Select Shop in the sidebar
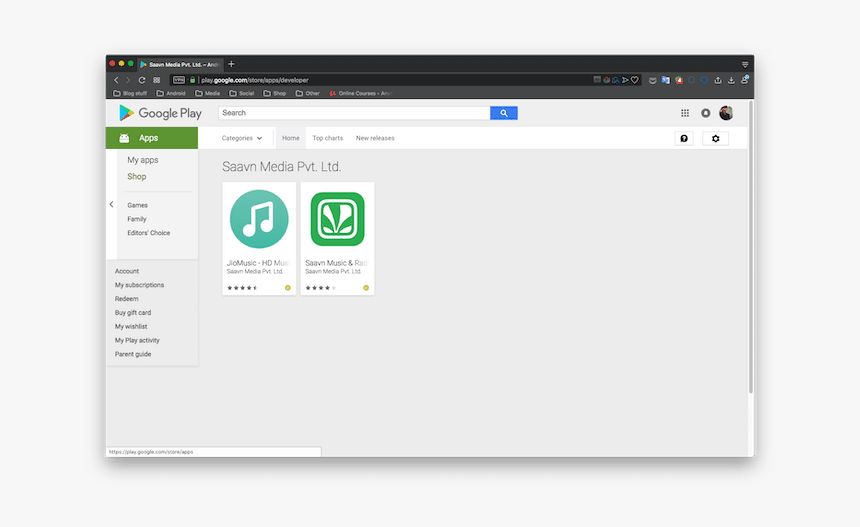Image resolution: width=860 pixels, height=527 pixels. 137,177
